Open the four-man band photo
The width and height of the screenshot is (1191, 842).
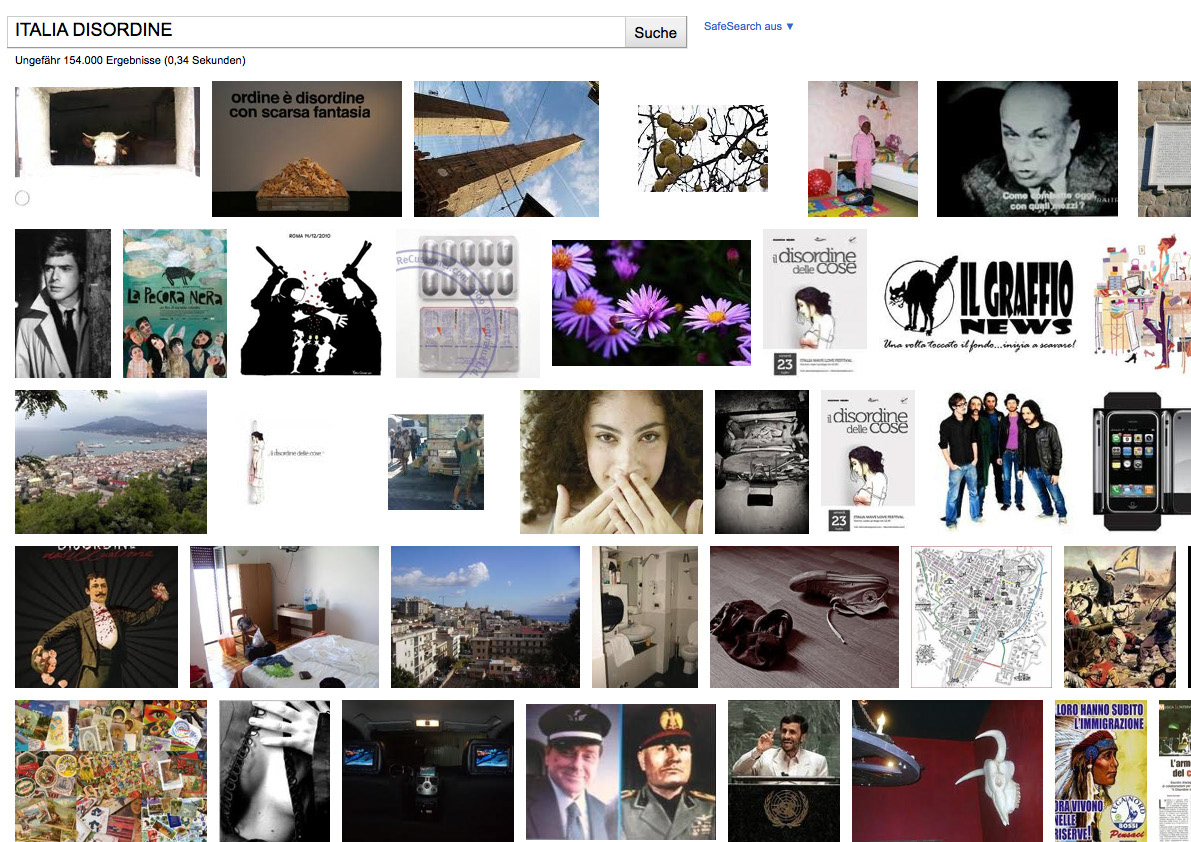[x=1003, y=460]
